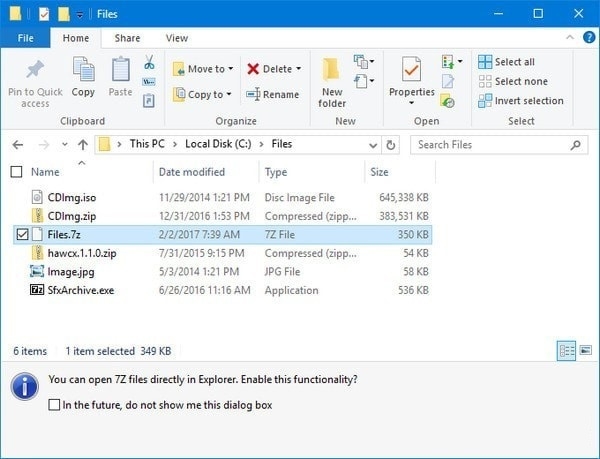The image size is (600, 459).
Task: Click the chevron after This PC
Action: tap(175, 144)
